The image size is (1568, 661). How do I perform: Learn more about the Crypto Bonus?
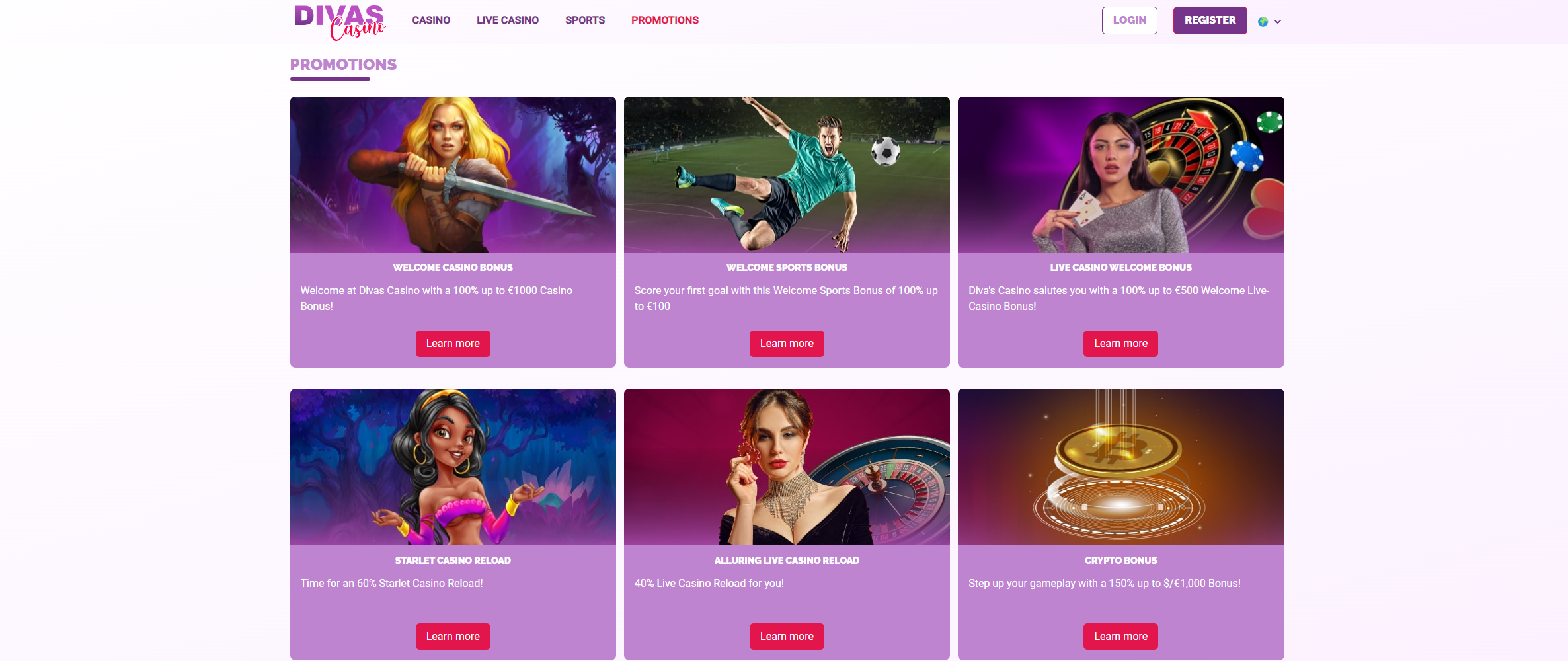point(1120,637)
